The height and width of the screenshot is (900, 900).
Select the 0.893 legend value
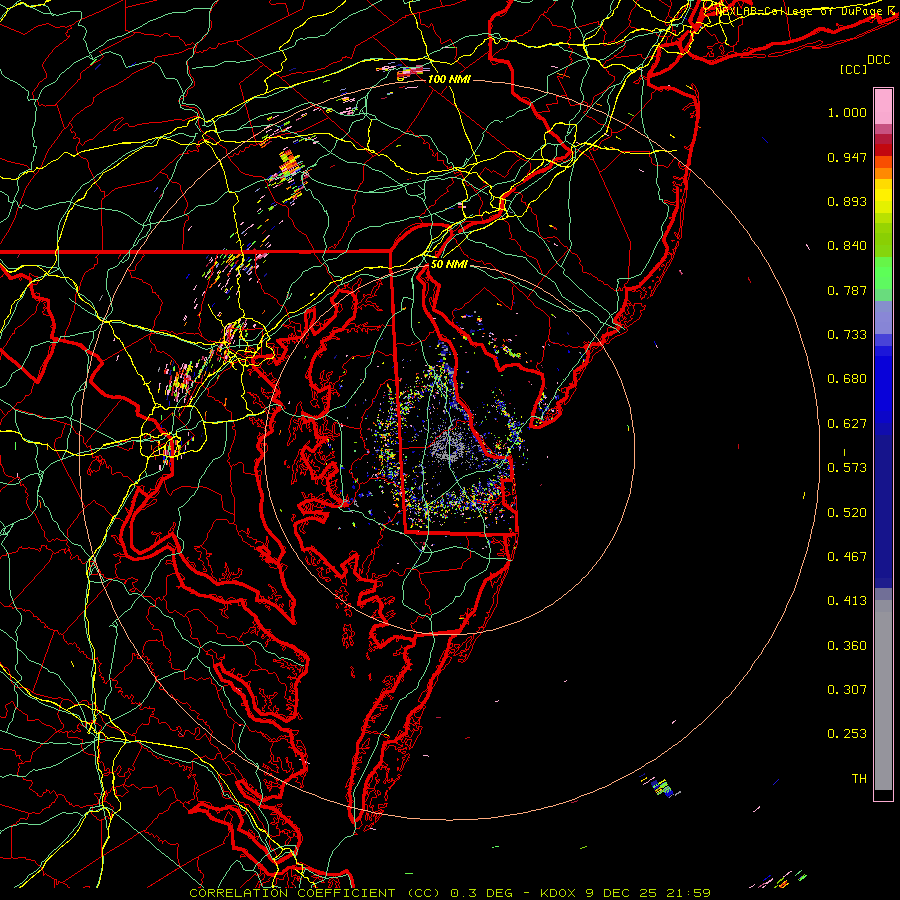(847, 201)
